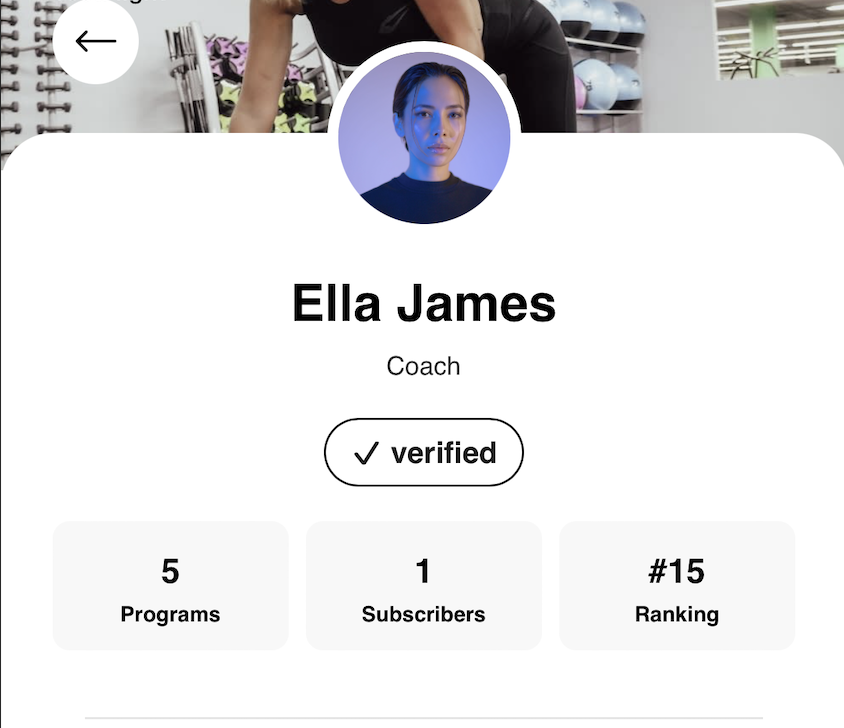Image resolution: width=844 pixels, height=728 pixels.
Task: Click the #15 ranking number
Action: point(677,571)
